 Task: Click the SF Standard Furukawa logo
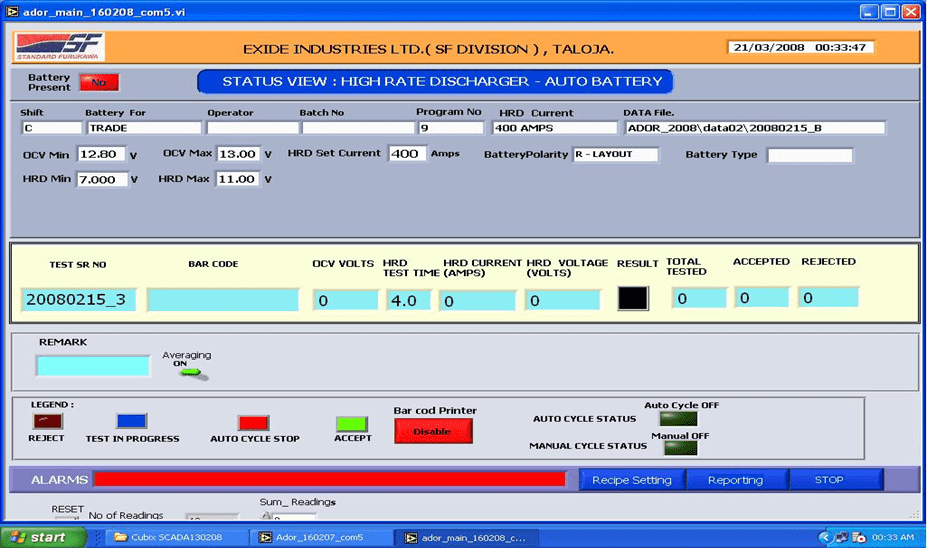pyautogui.click(x=60, y=47)
